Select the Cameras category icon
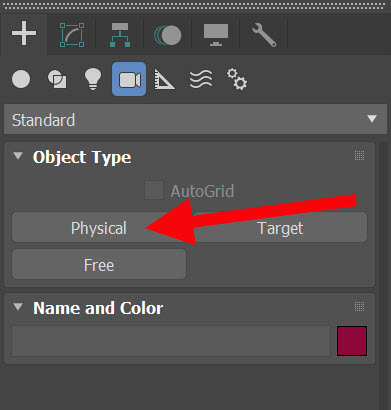This screenshot has width=391, height=410. click(129, 79)
